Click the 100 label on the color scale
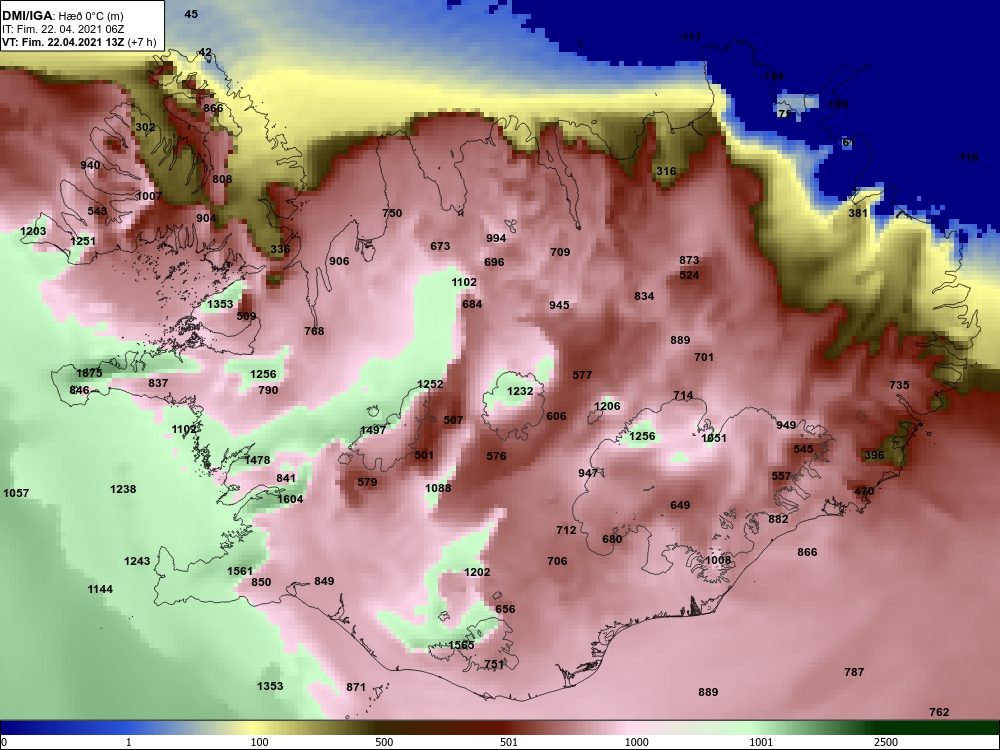The image size is (1000, 750). click(x=259, y=742)
